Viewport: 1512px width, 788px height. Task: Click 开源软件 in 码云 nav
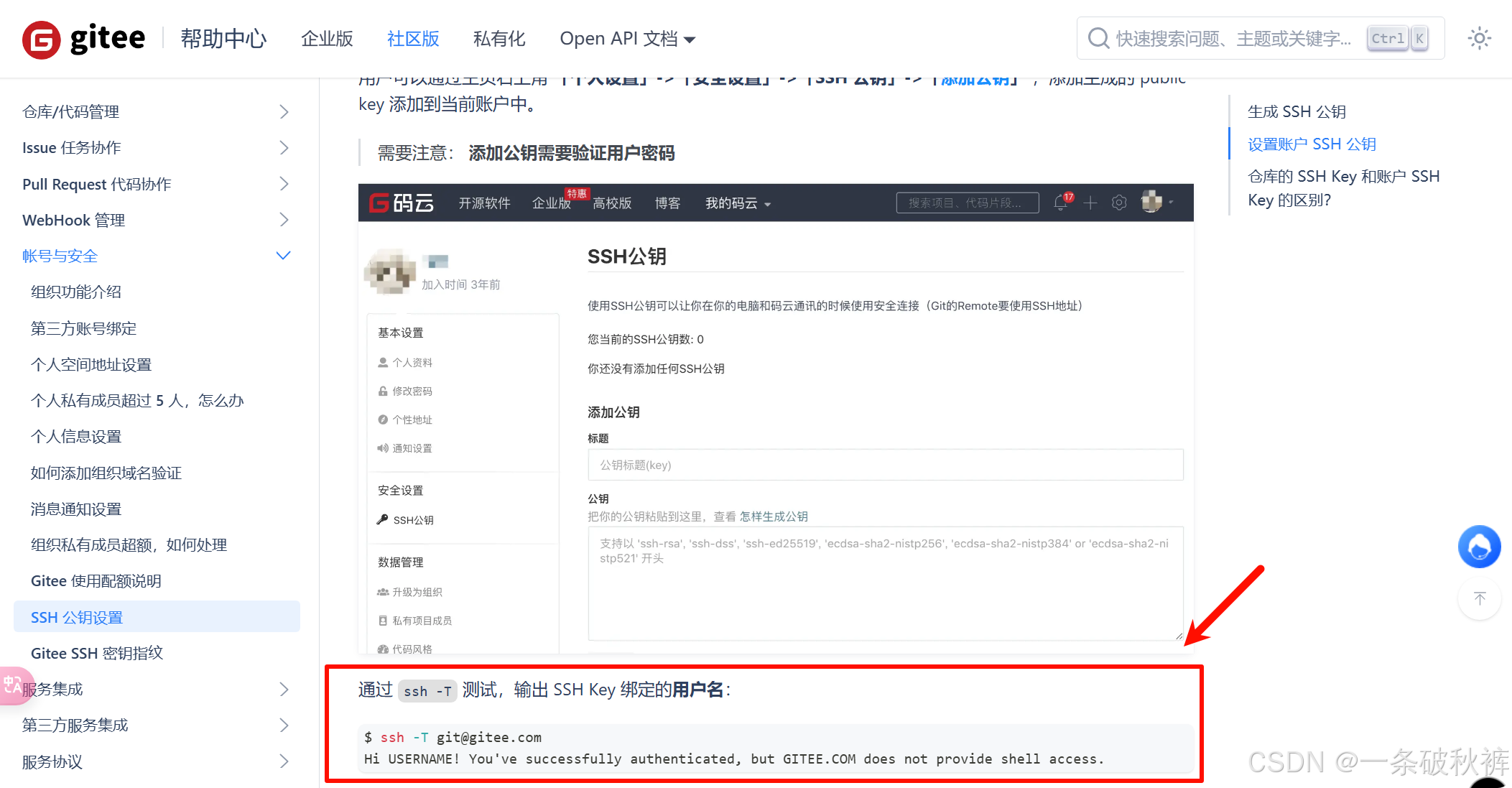tap(485, 203)
